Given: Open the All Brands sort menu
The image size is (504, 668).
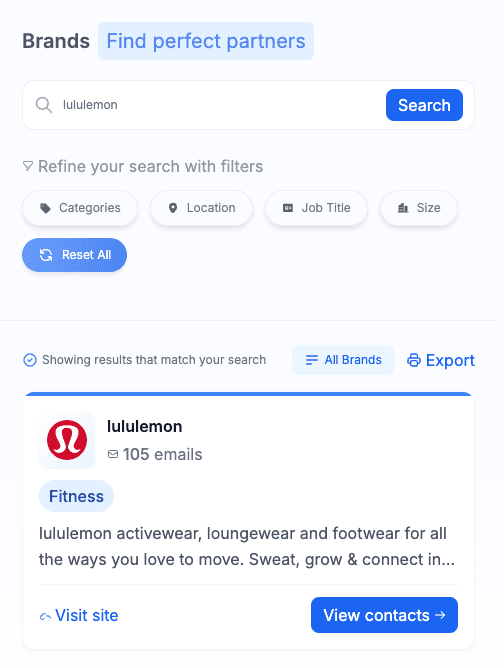Looking at the screenshot, I should (x=343, y=360).
